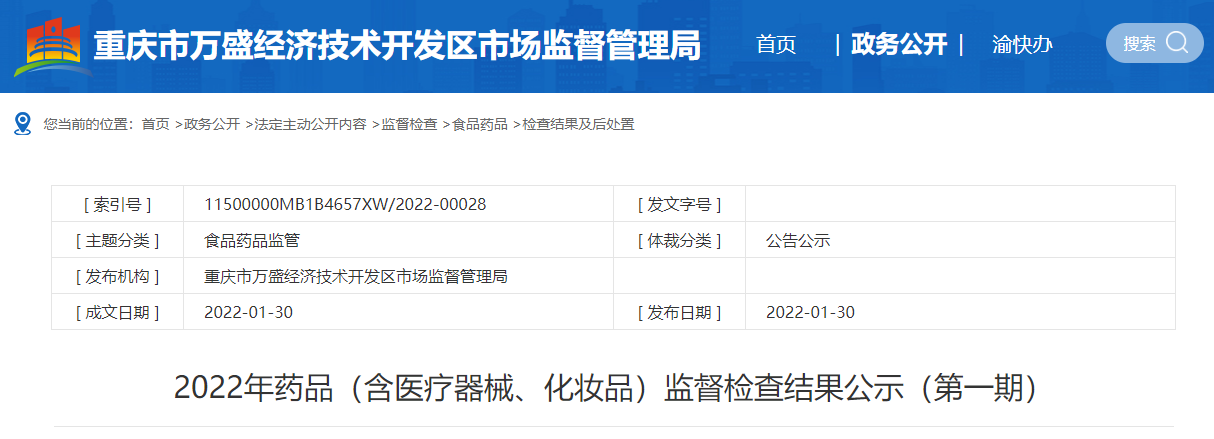Open 法定主动公开内容 breadcrumb link
1214x439 pixels.
click(310, 125)
